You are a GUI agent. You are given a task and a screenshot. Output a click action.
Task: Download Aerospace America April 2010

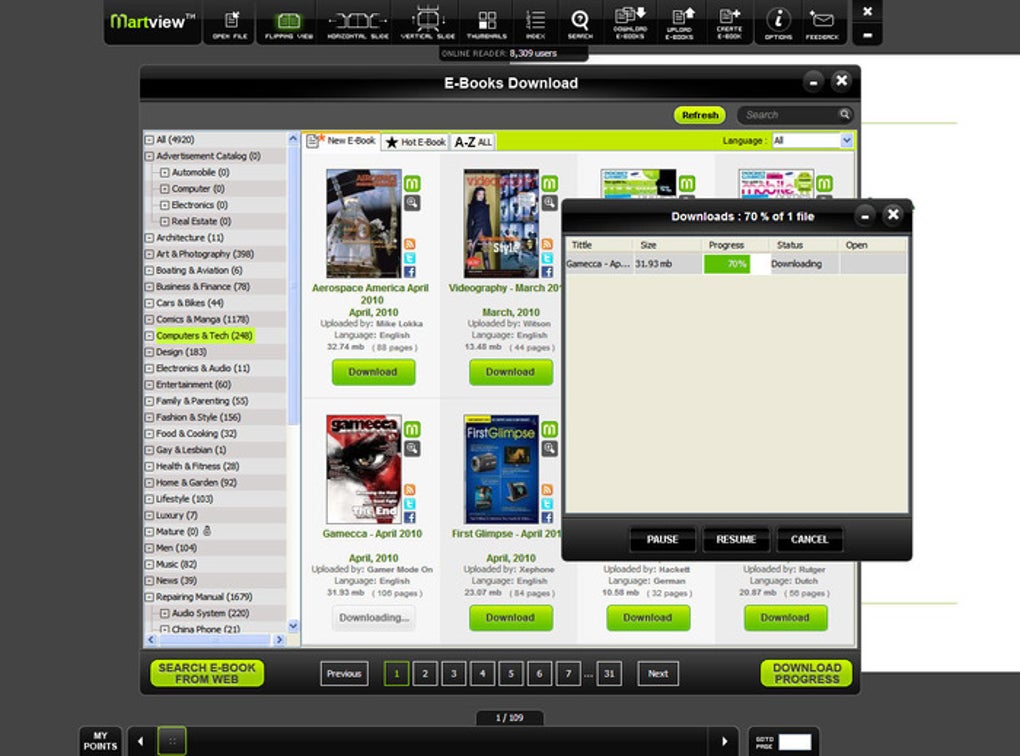pyautogui.click(x=373, y=372)
